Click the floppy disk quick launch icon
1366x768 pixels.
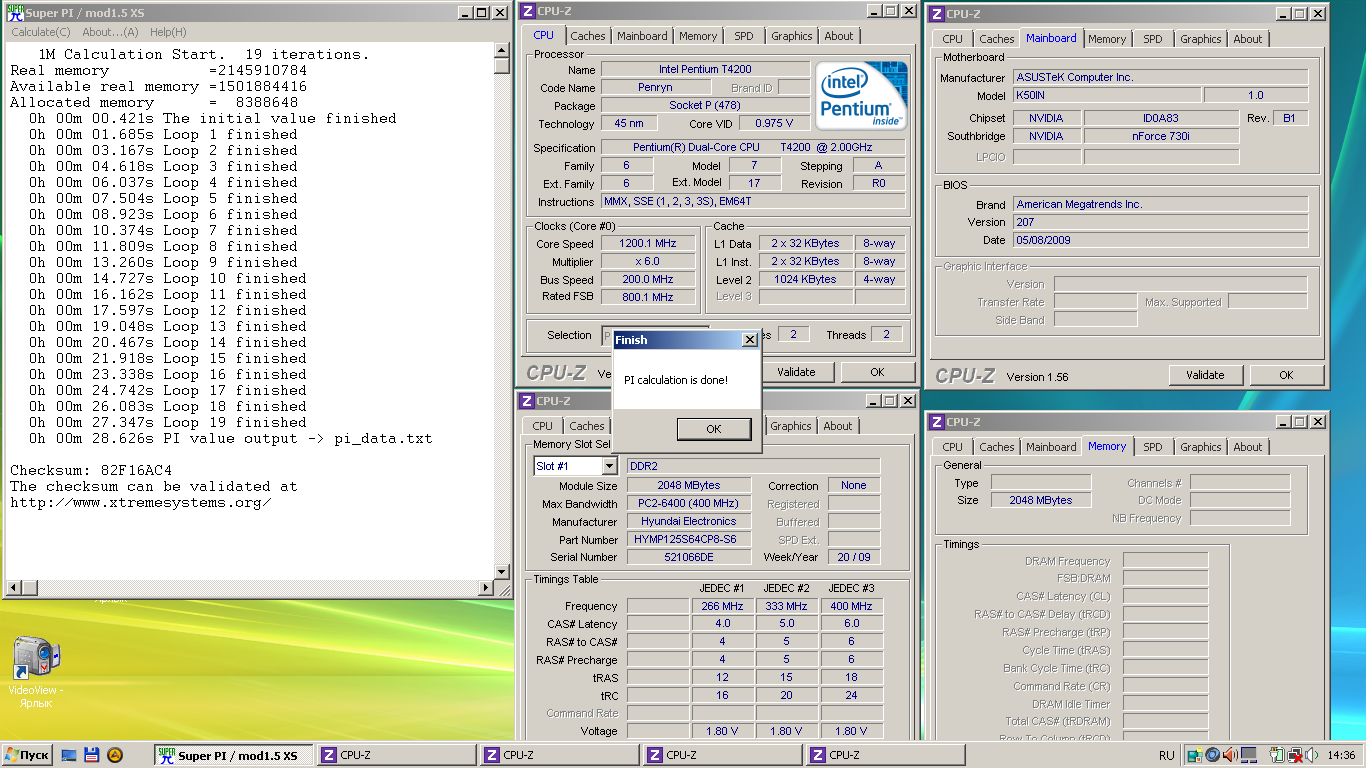coord(91,755)
